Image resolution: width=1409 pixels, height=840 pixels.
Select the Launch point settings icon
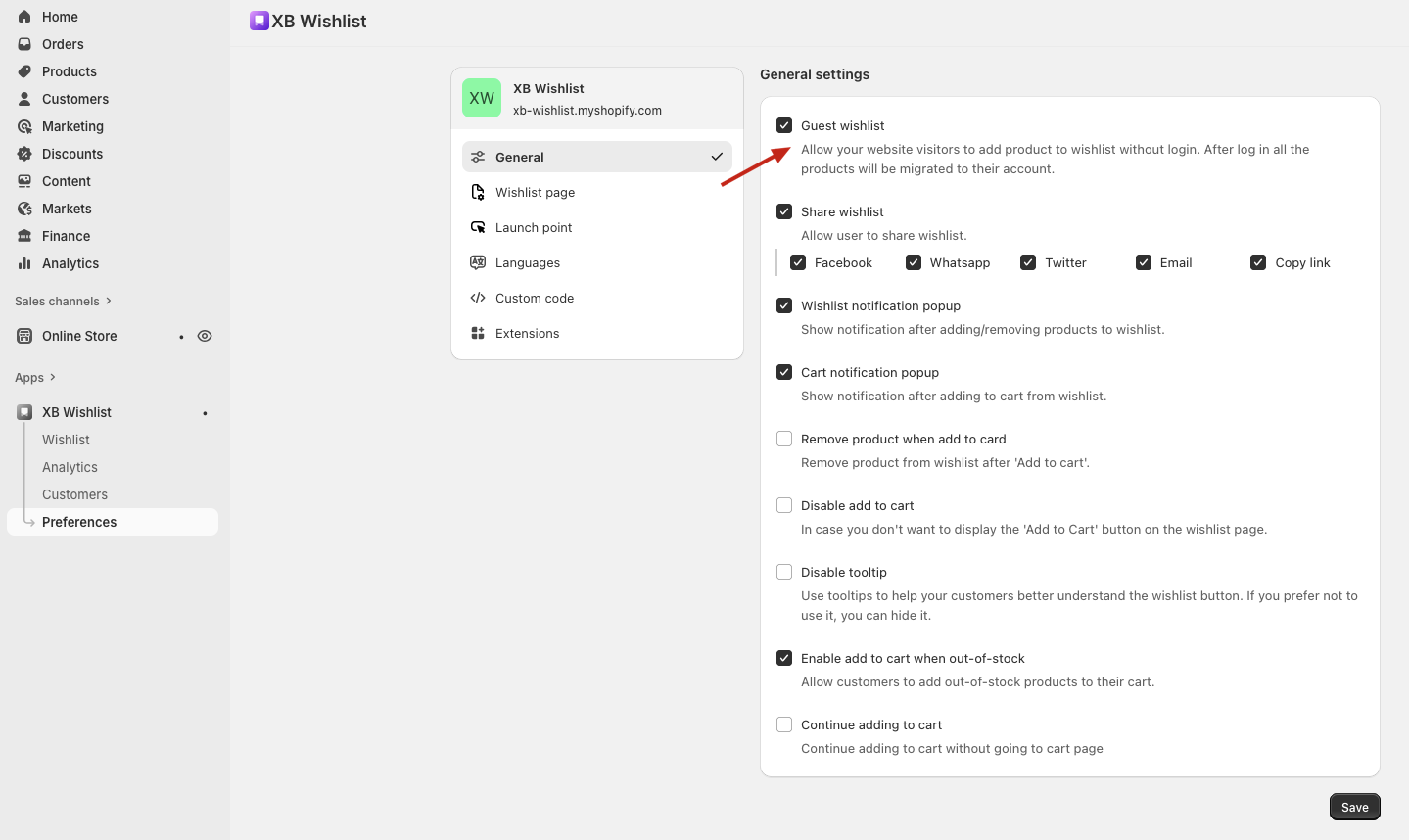477,227
